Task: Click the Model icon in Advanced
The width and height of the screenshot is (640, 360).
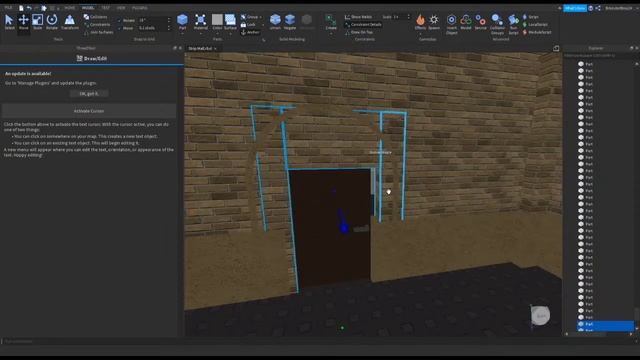Action: tap(466, 22)
